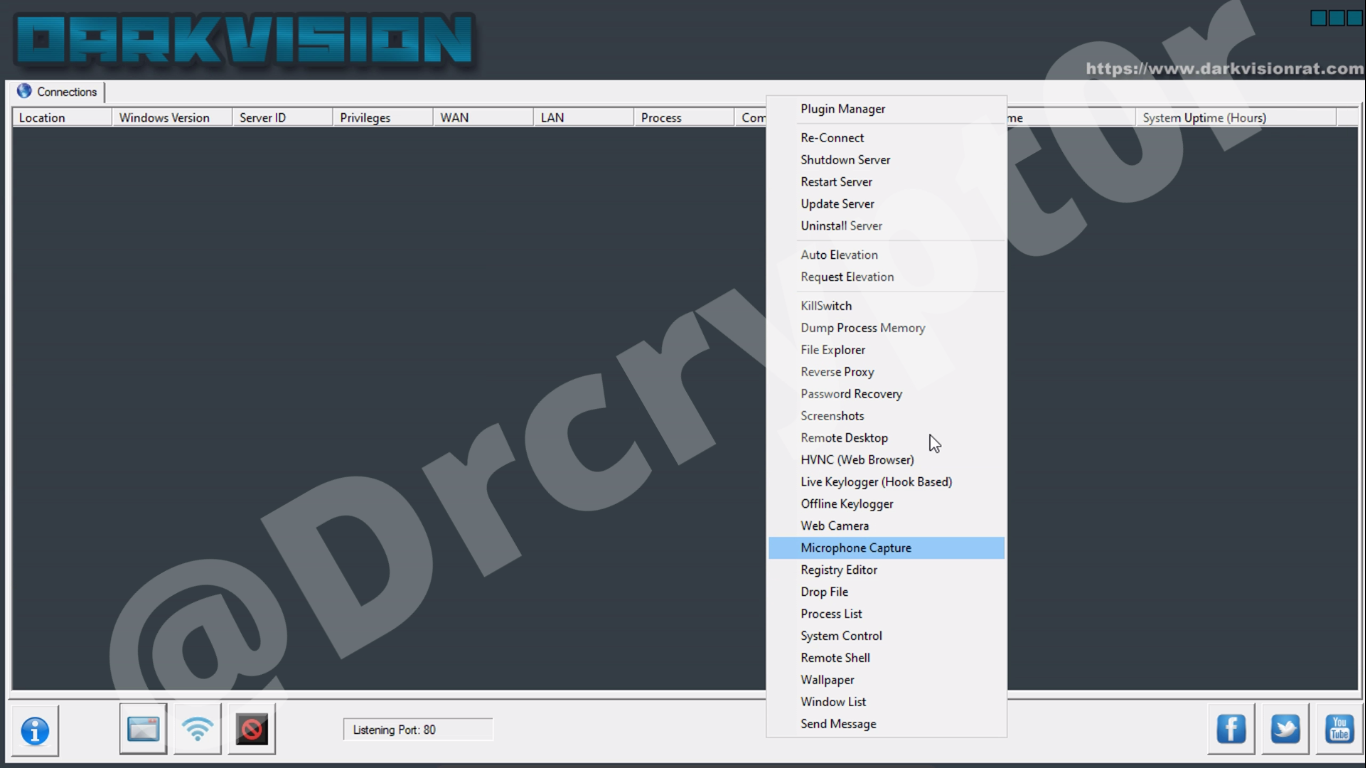Sort by the Location column header

62,118
